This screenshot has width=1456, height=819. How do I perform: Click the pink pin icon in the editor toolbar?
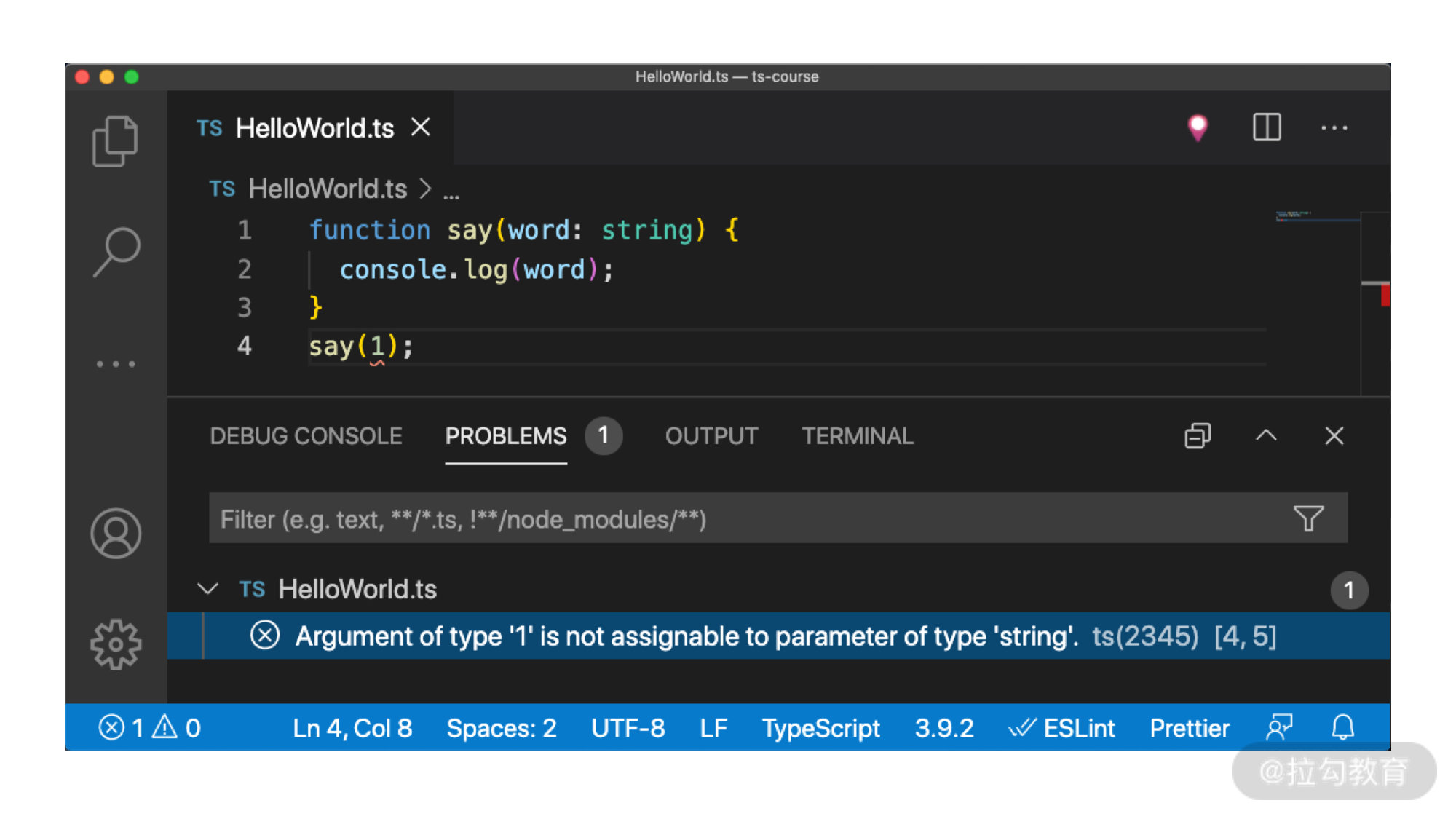1198,127
